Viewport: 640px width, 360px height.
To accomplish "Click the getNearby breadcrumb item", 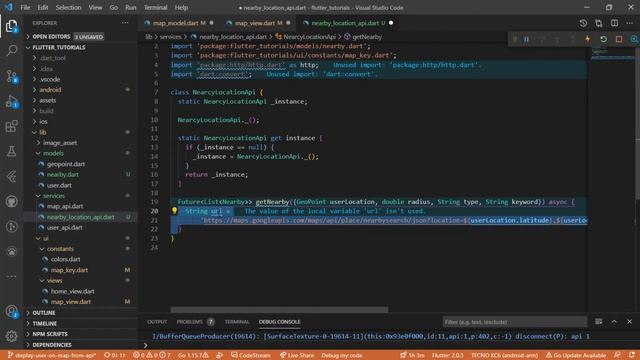I will coord(363,37).
